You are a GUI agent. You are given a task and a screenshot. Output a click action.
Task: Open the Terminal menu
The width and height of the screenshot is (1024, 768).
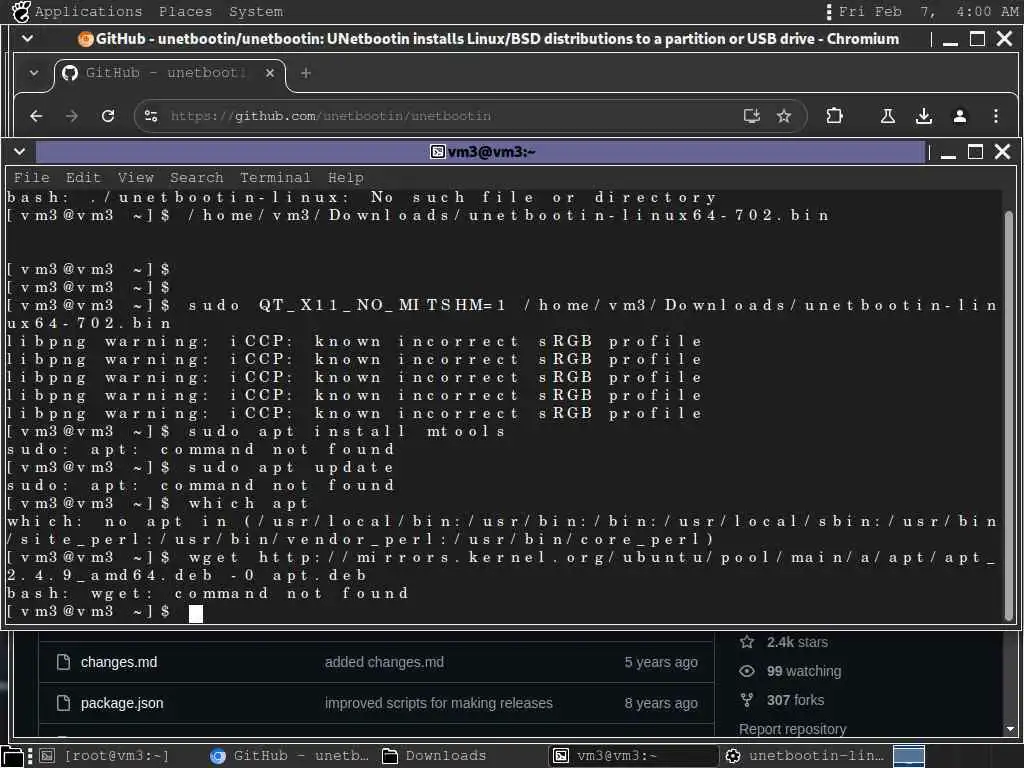point(275,178)
